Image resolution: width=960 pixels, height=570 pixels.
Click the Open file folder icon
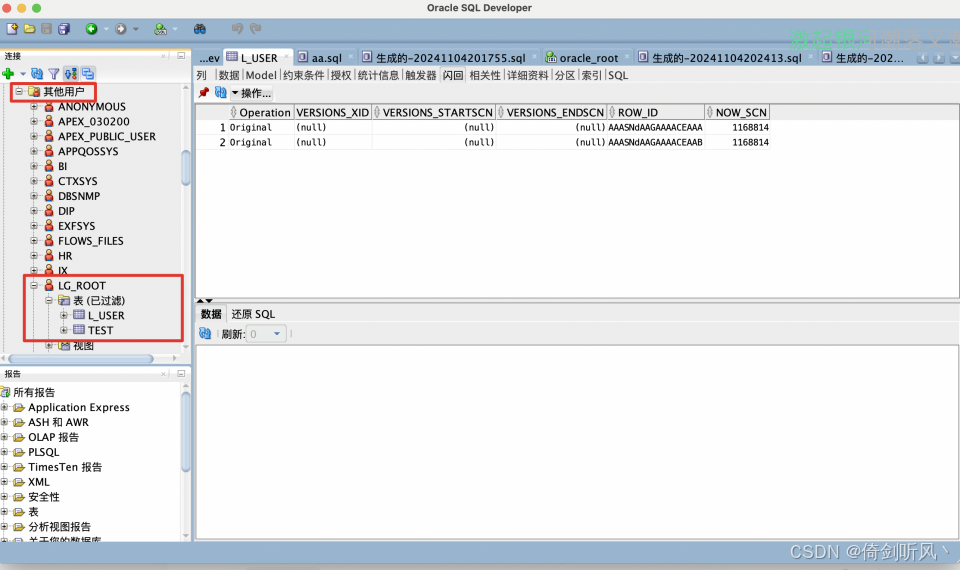pos(29,29)
